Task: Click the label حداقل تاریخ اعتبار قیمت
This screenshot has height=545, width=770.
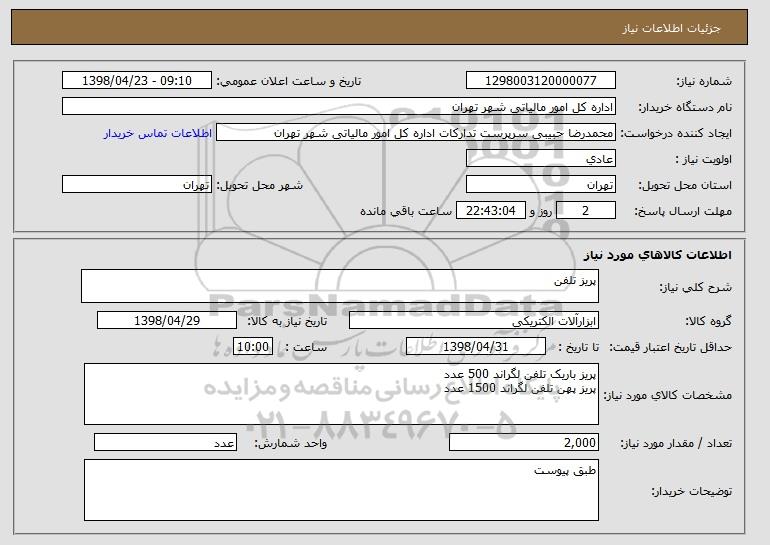Action: [671, 347]
